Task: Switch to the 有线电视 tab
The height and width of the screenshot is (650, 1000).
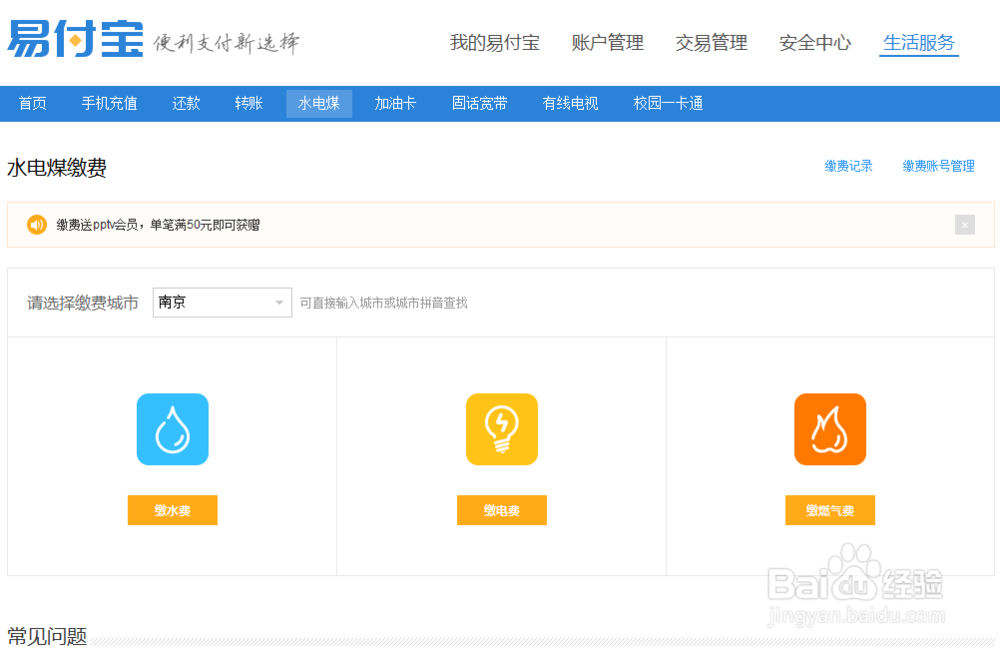Action: click(570, 103)
